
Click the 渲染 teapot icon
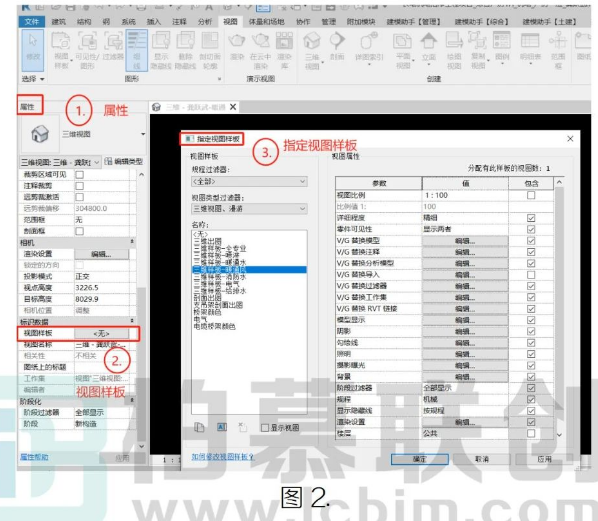click(x=237, y=47)
